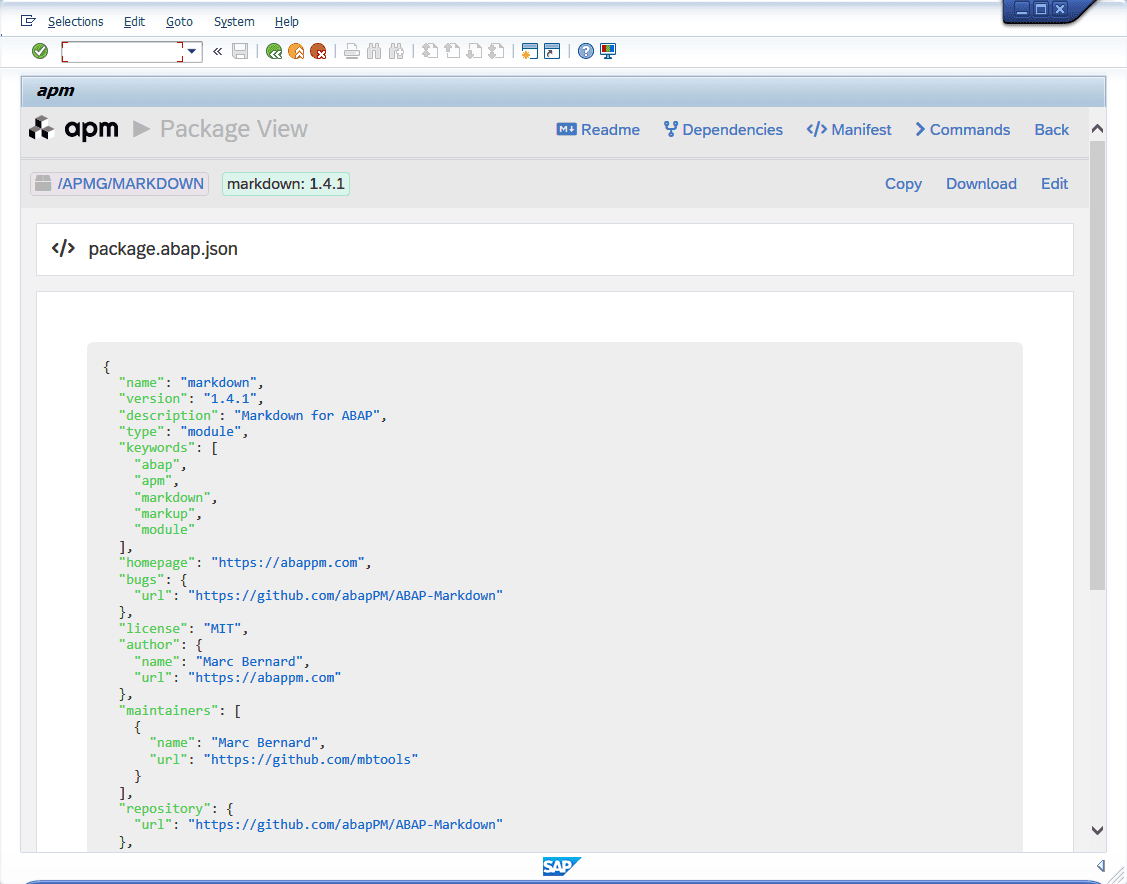Click the green Back arrow toolbar icon
Screen dimensions: 1127x884
coord(274,51)
